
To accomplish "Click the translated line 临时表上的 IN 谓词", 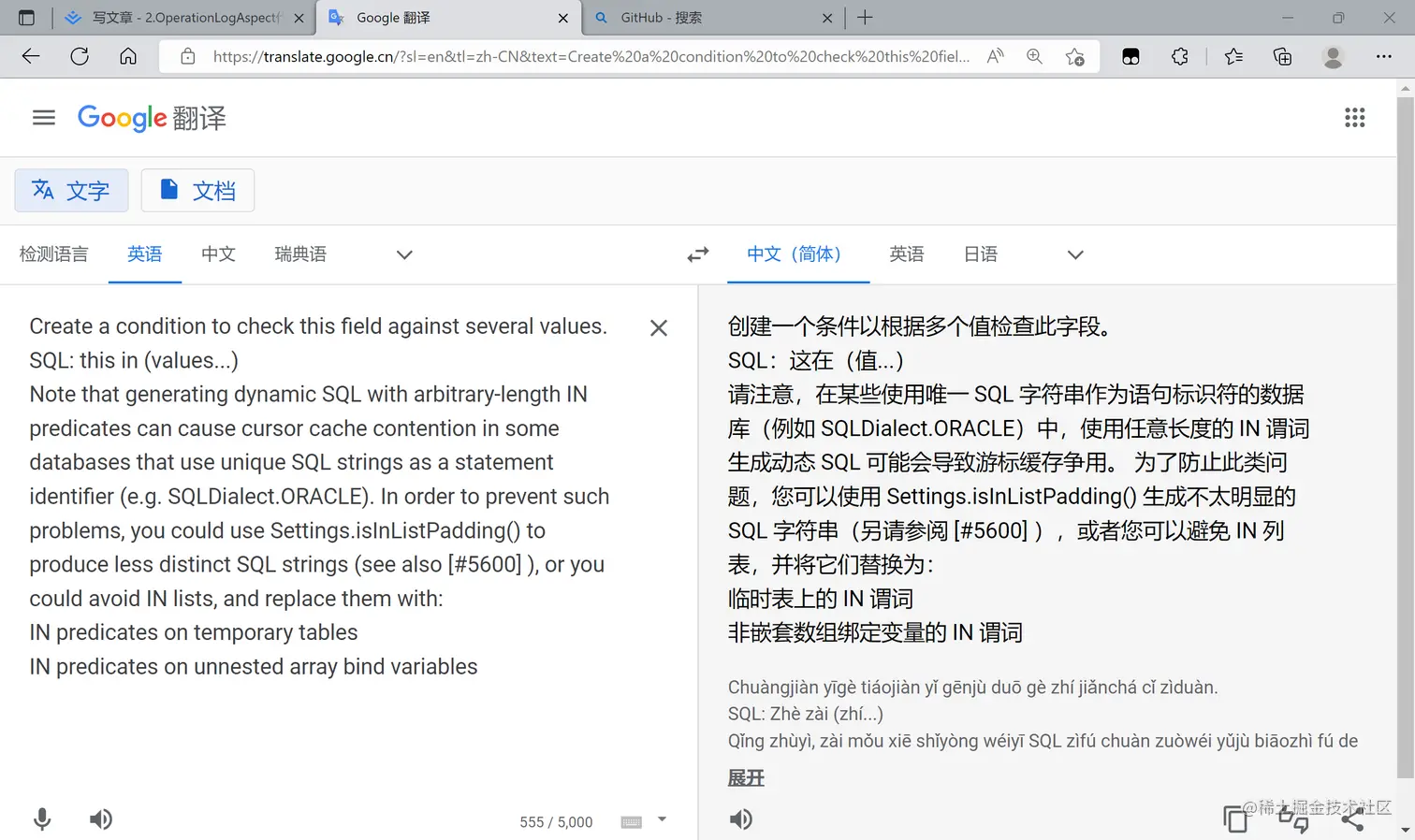I will (821, 599).
